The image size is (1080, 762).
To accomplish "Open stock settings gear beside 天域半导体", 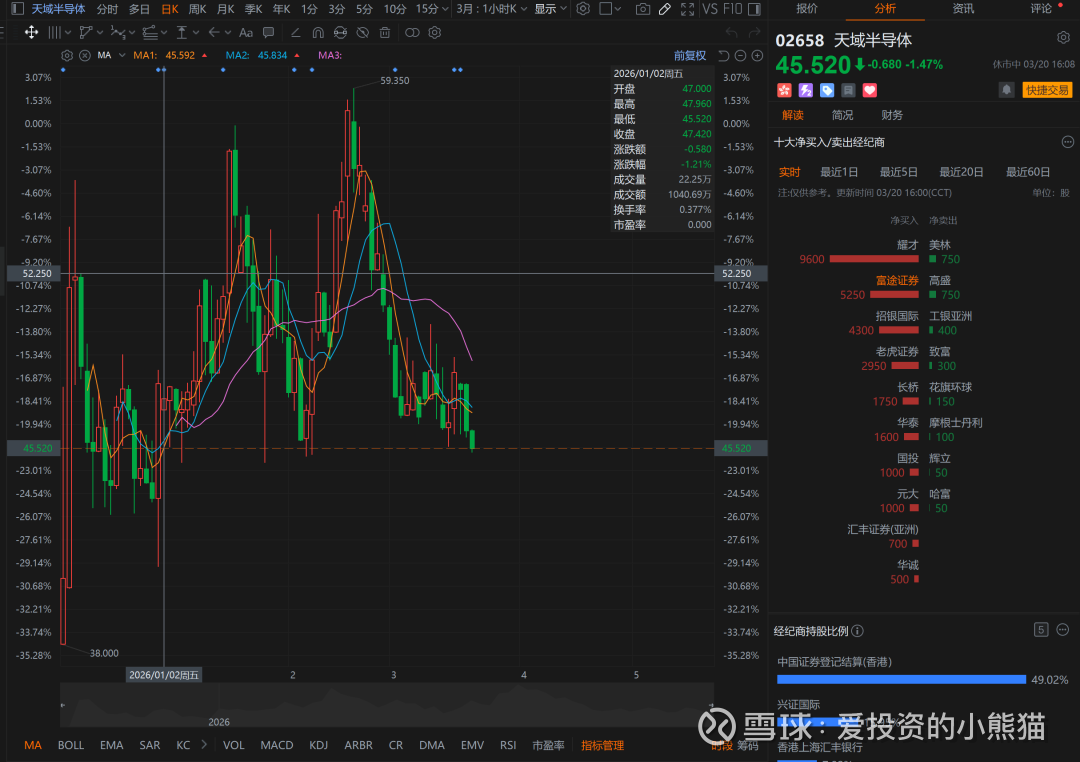I will [1063, 38].
